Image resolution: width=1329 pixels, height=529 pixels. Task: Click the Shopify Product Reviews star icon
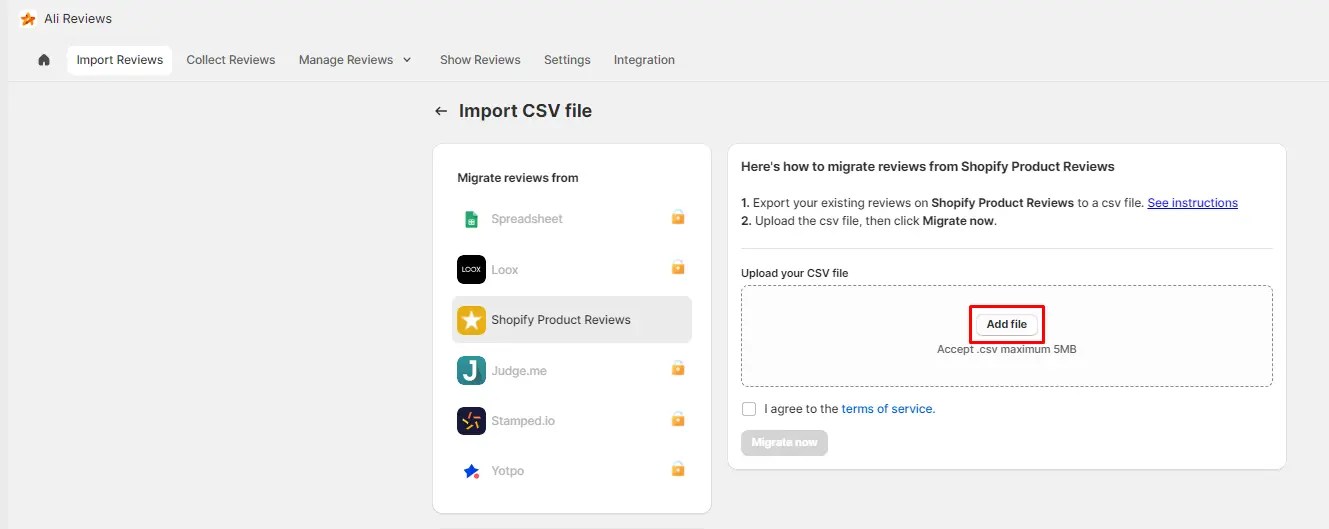pyautogui.click(x=471, y=320)
